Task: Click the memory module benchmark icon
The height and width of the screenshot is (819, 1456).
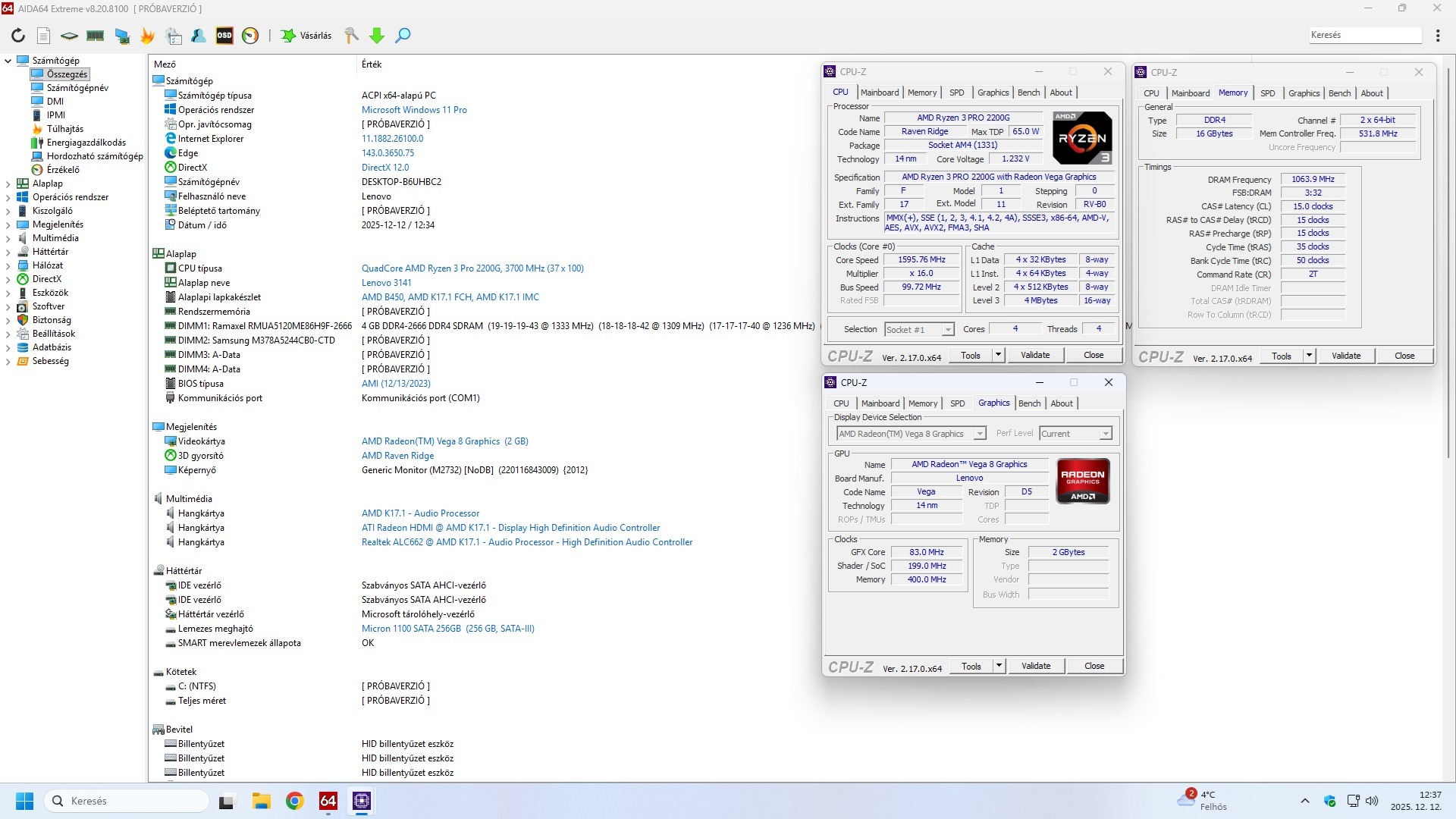Action: click(96, 36)
